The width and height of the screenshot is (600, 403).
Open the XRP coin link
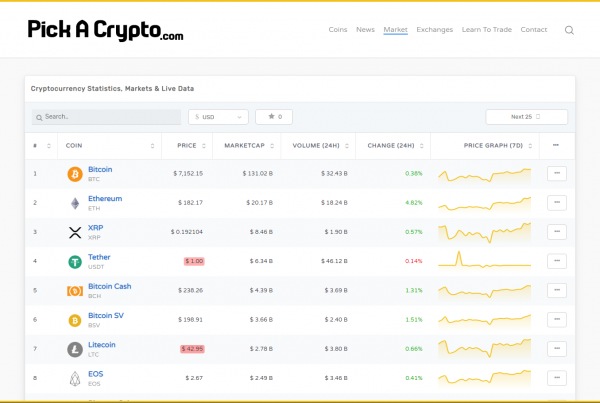coord(96,228)
